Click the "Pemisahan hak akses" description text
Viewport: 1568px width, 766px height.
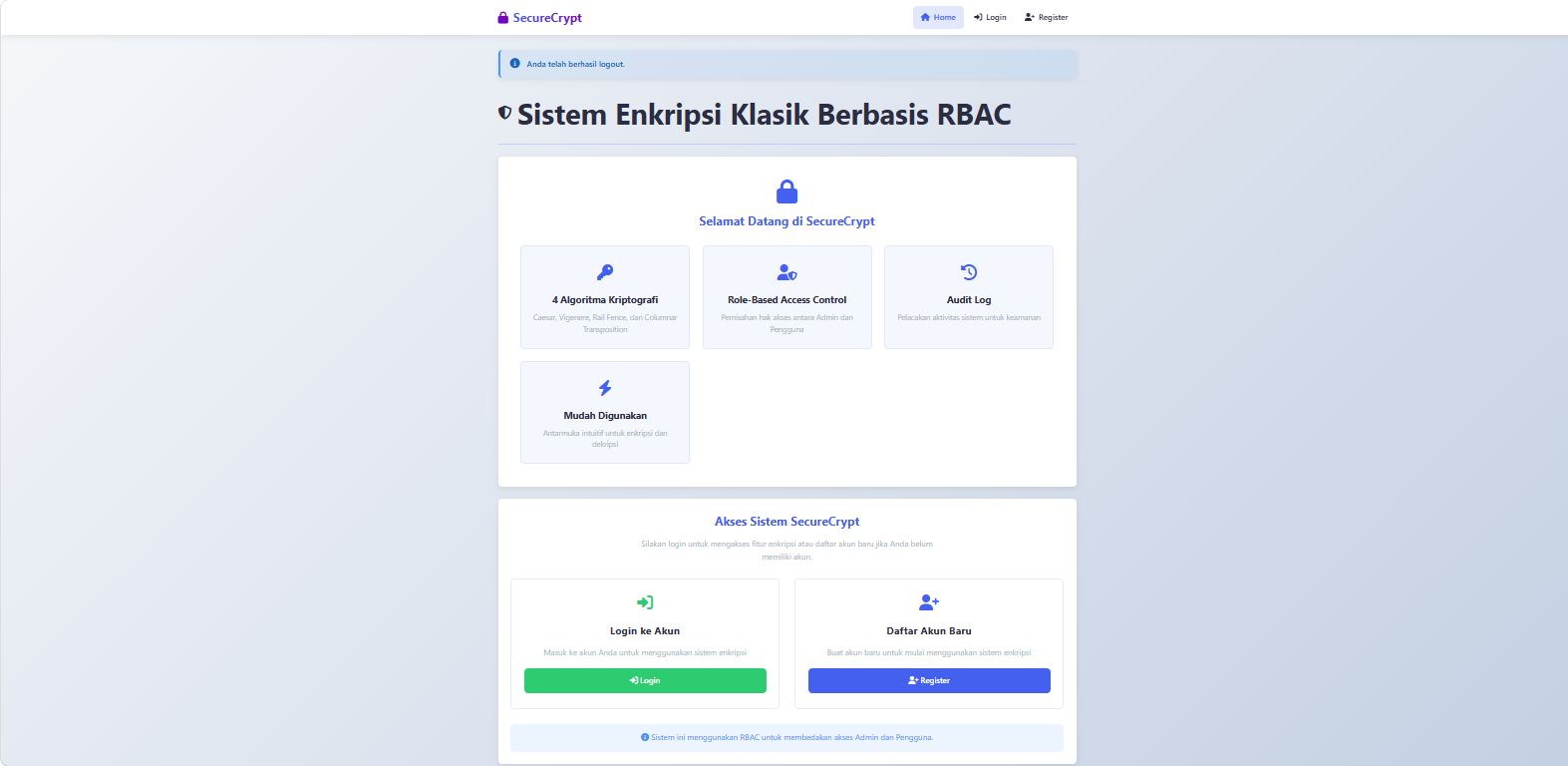[x=787, y=323]
